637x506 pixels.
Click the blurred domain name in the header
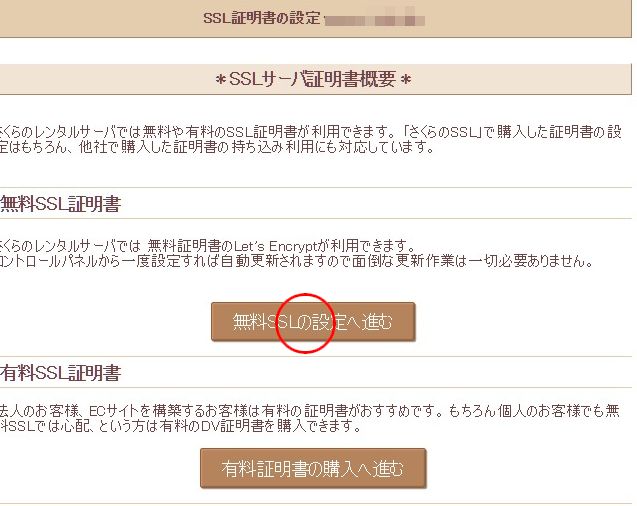point(375,19)
